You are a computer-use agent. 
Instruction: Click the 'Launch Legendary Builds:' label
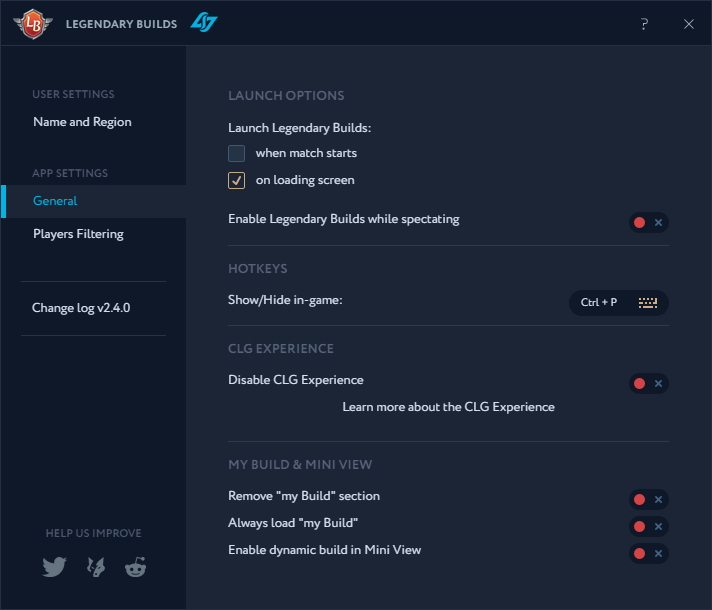coord(299,129)
